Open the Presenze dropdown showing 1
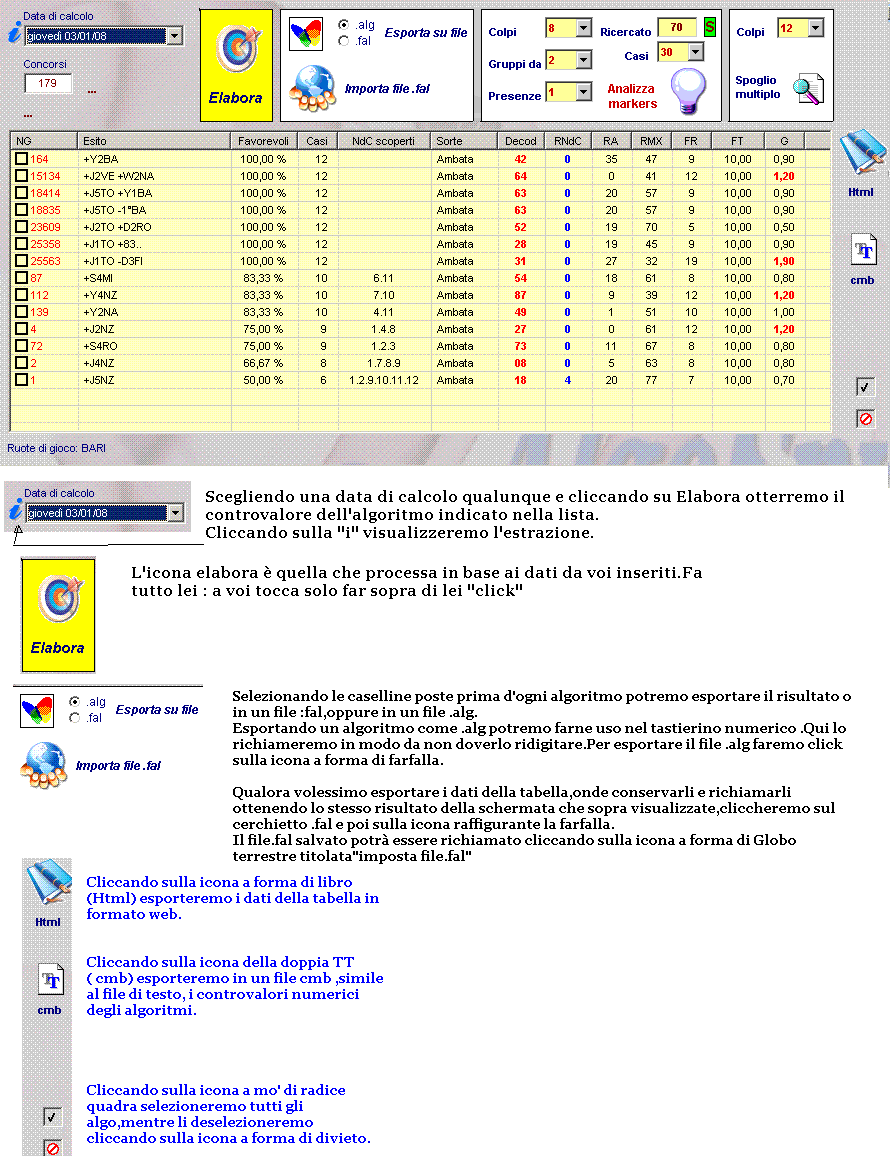 click(583, 92)
